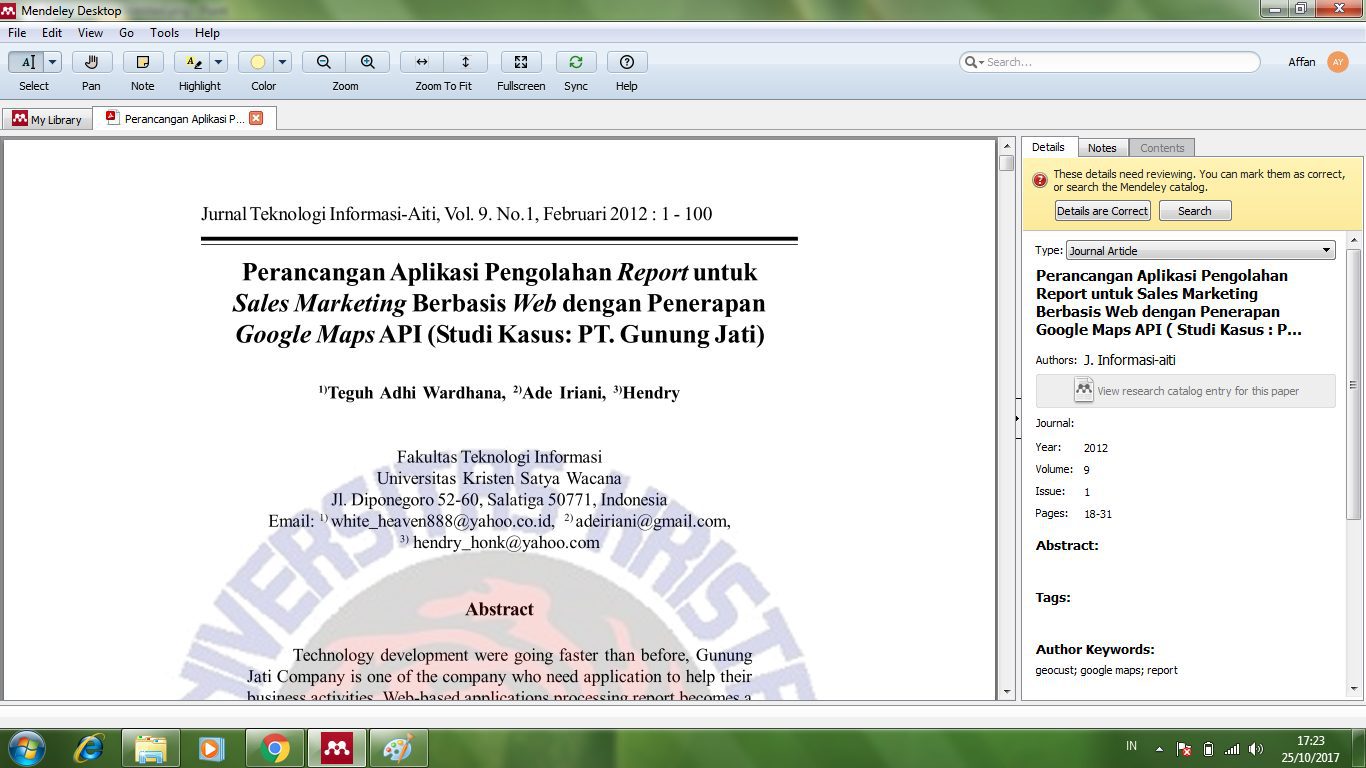
Task: Open the Windows Start menu
Action: click(x=27, y=748)
